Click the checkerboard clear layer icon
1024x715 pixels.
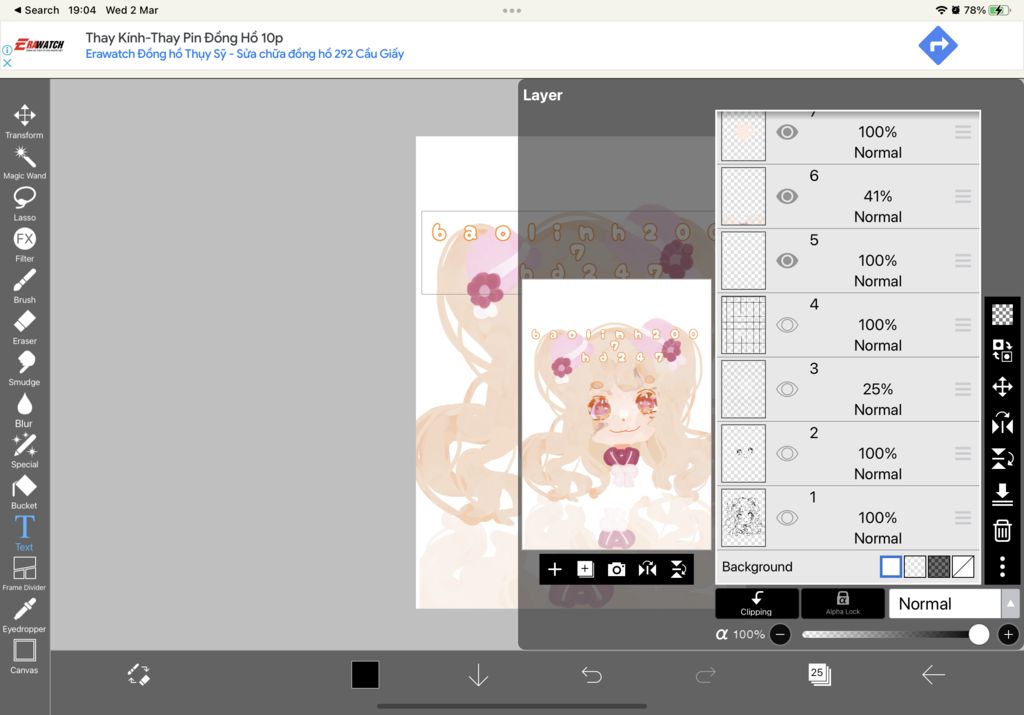pos(1002,315)
